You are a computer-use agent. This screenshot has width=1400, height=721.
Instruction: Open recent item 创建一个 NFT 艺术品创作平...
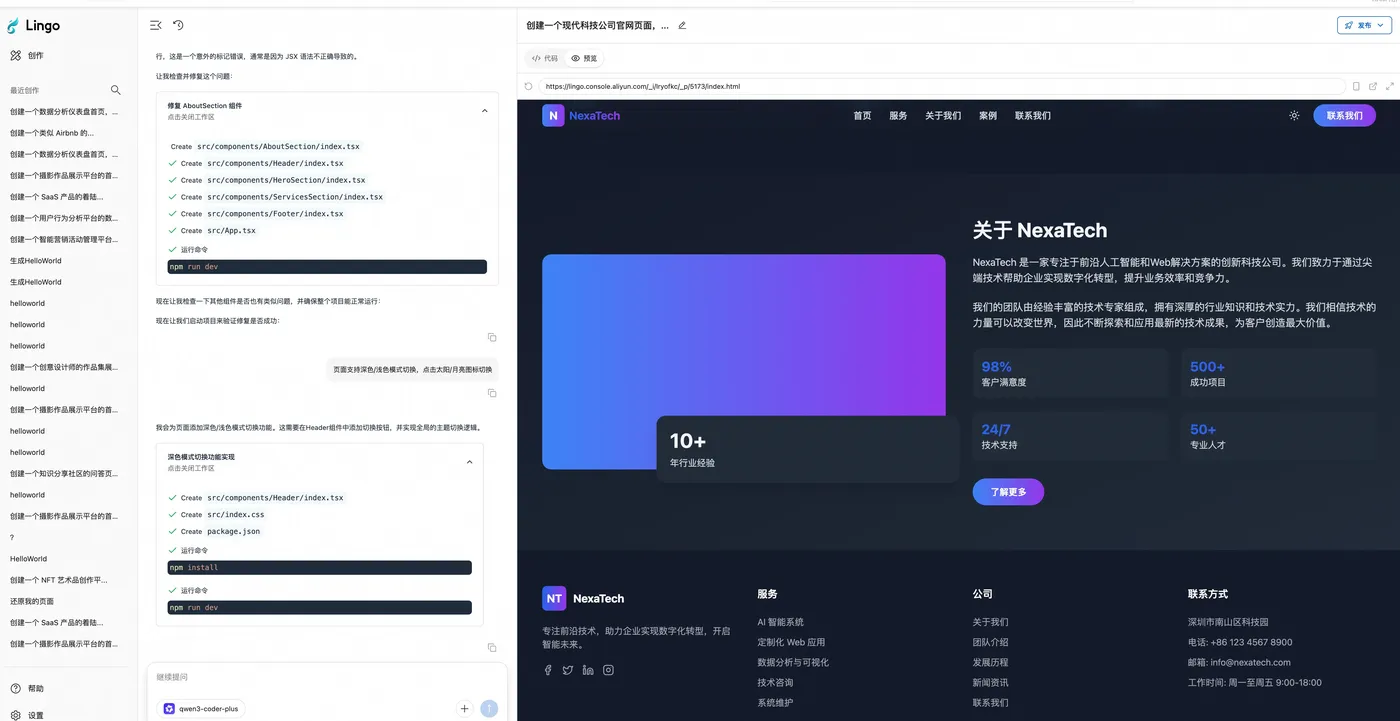[58, 580]
